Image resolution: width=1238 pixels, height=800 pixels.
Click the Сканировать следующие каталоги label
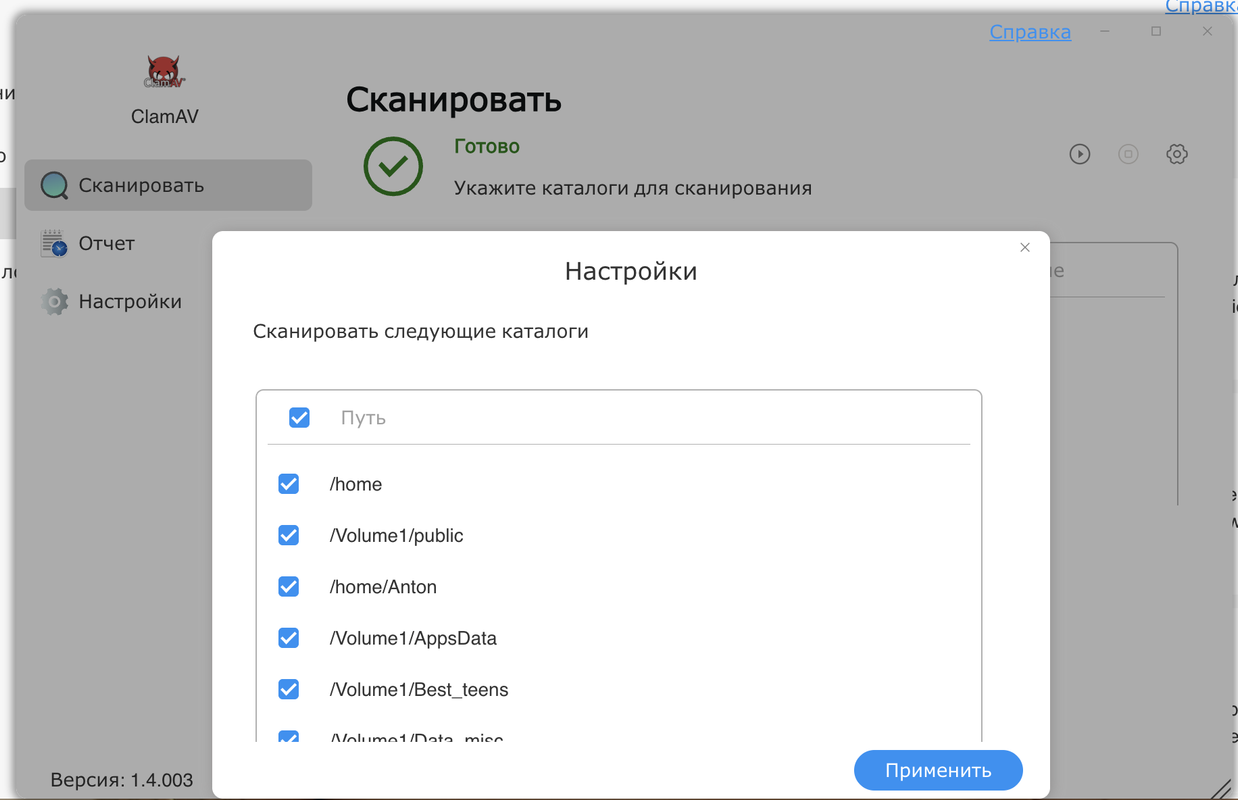421,331
